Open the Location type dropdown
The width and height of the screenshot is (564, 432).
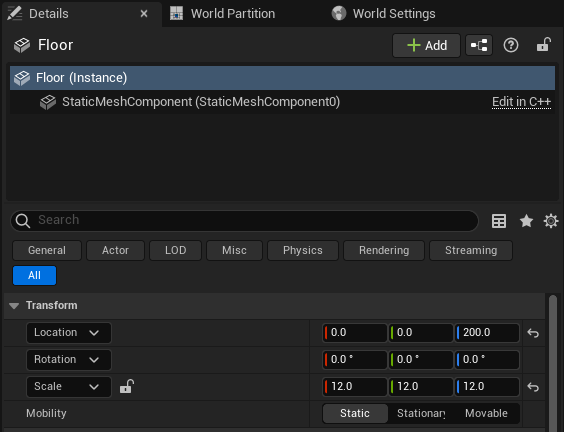(69, 333)
